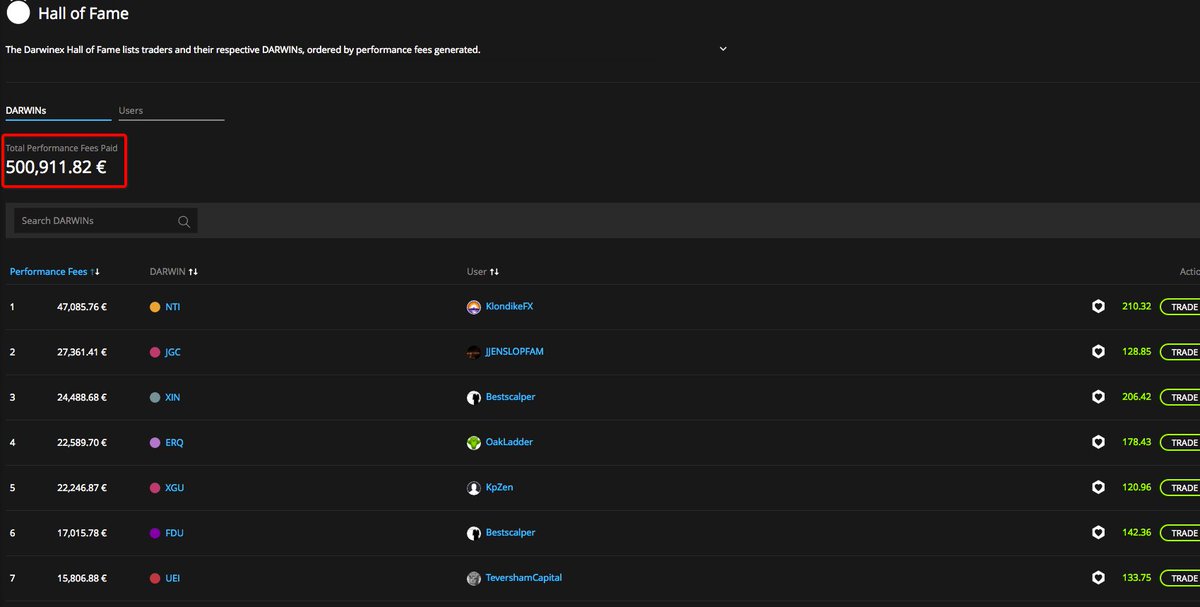Open the XIN DARWIN link
Viewport: 1200px width, 607px height.
[172, 397]
